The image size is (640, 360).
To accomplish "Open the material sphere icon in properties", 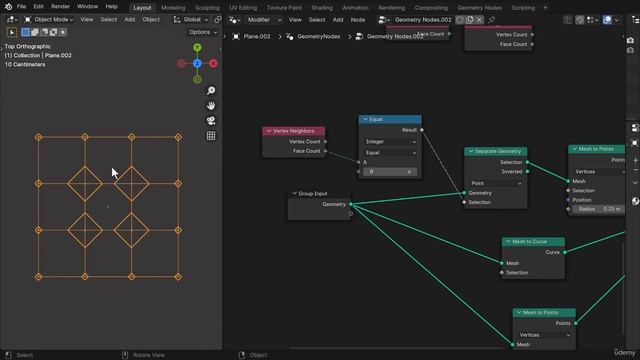I will (x=635, y=201).
